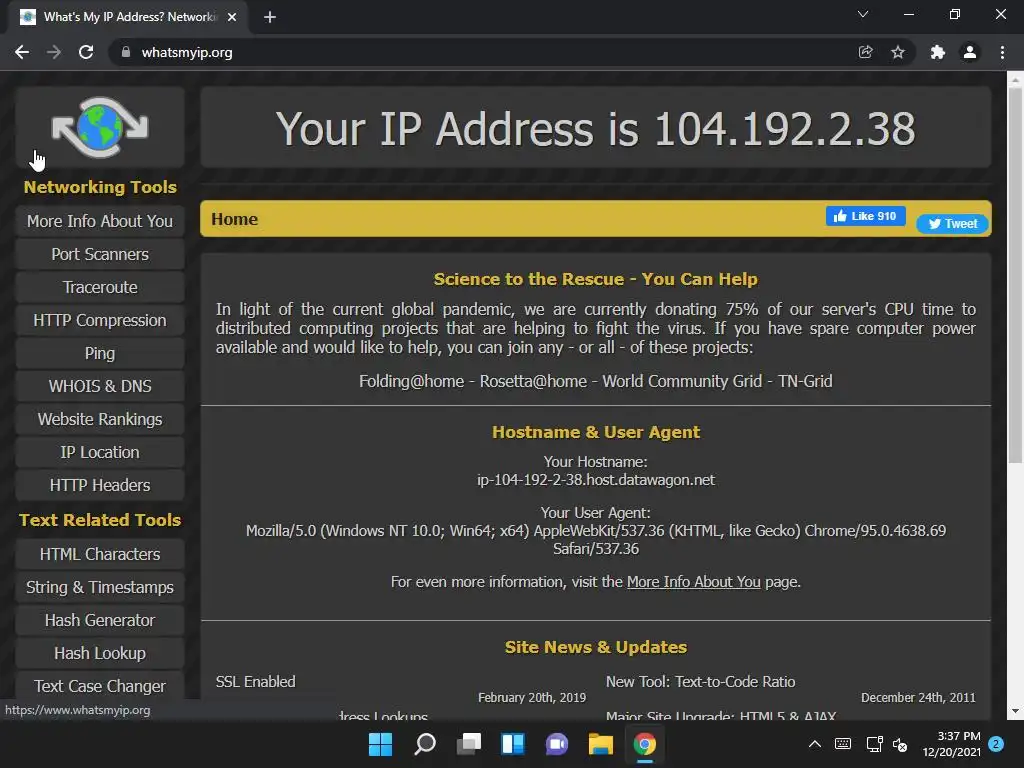Image resolution: width=1024 pixels, height=768 pixels.
Task: Click the network status tray icon
Action: [x=874, y=744]
